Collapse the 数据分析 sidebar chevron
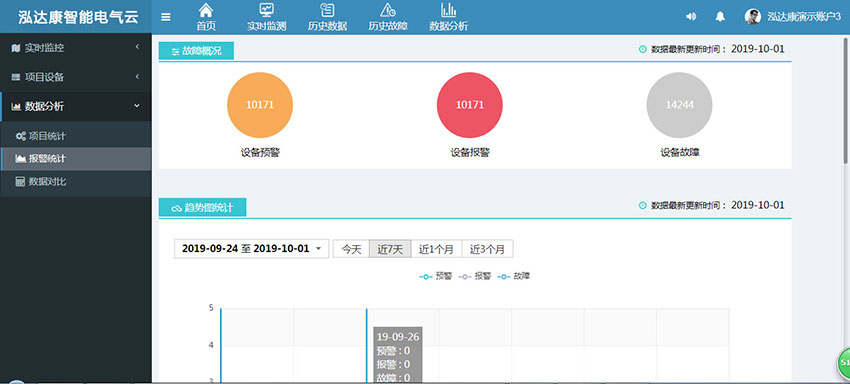 click(137, 106)
